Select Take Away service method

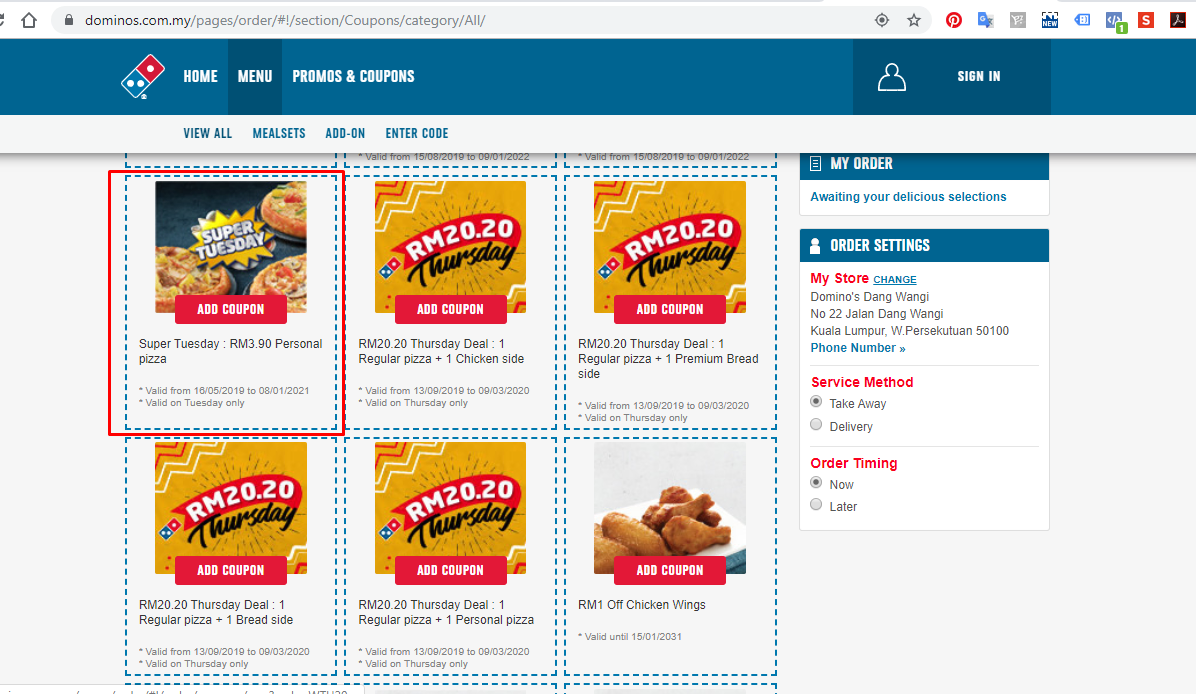816,402
